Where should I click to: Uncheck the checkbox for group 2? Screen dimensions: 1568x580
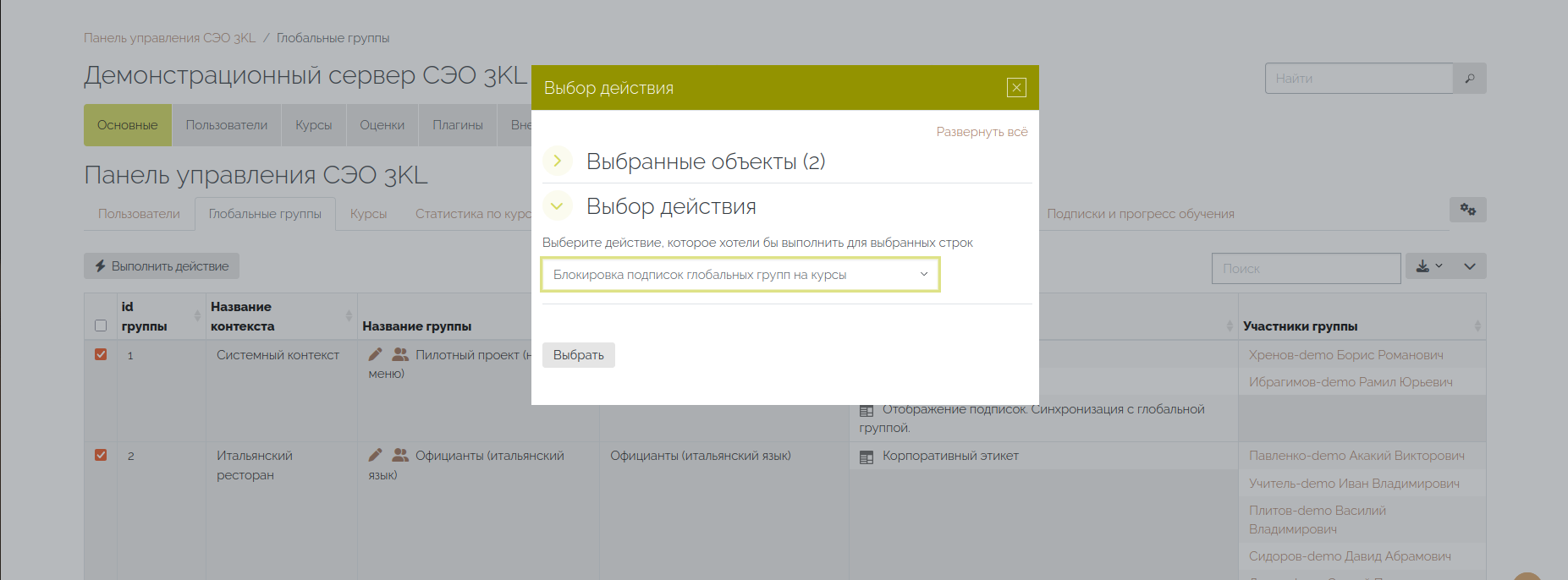(101, 456)
